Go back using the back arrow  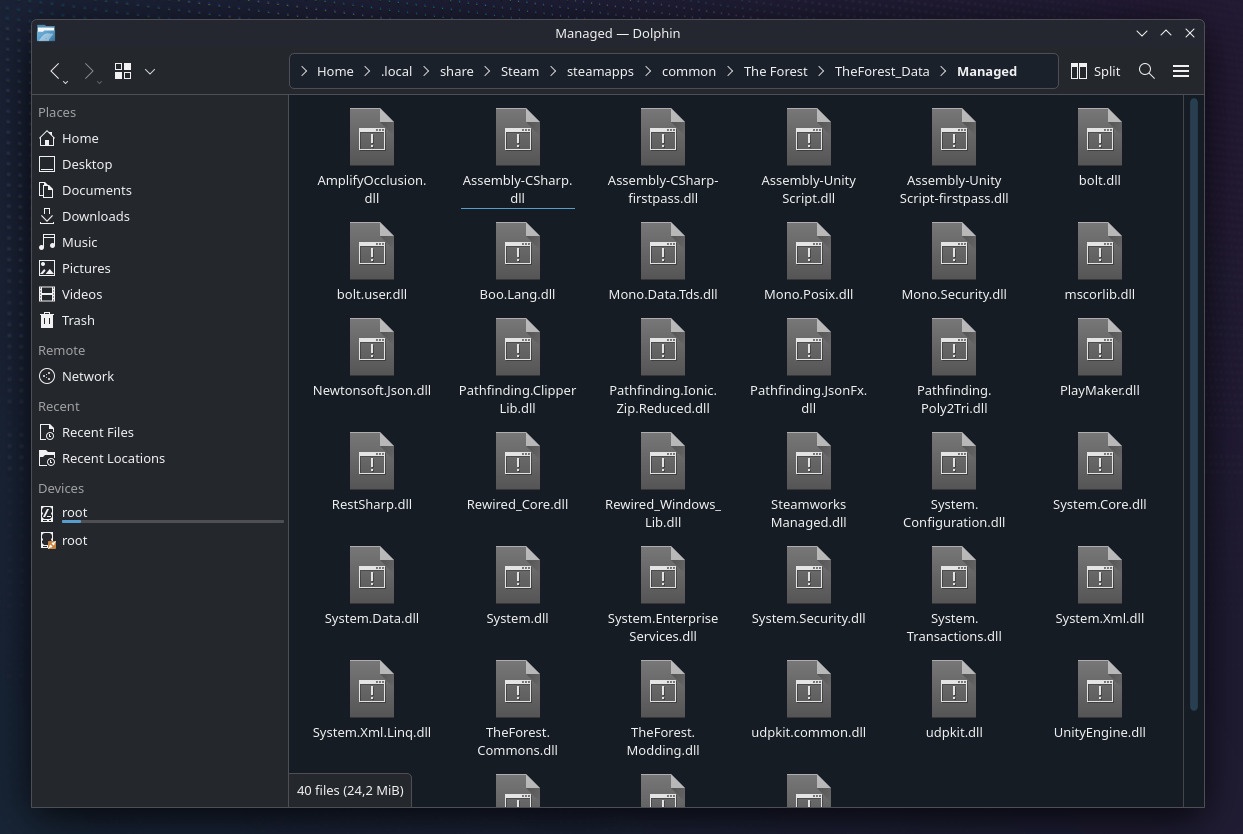point(56,71)
